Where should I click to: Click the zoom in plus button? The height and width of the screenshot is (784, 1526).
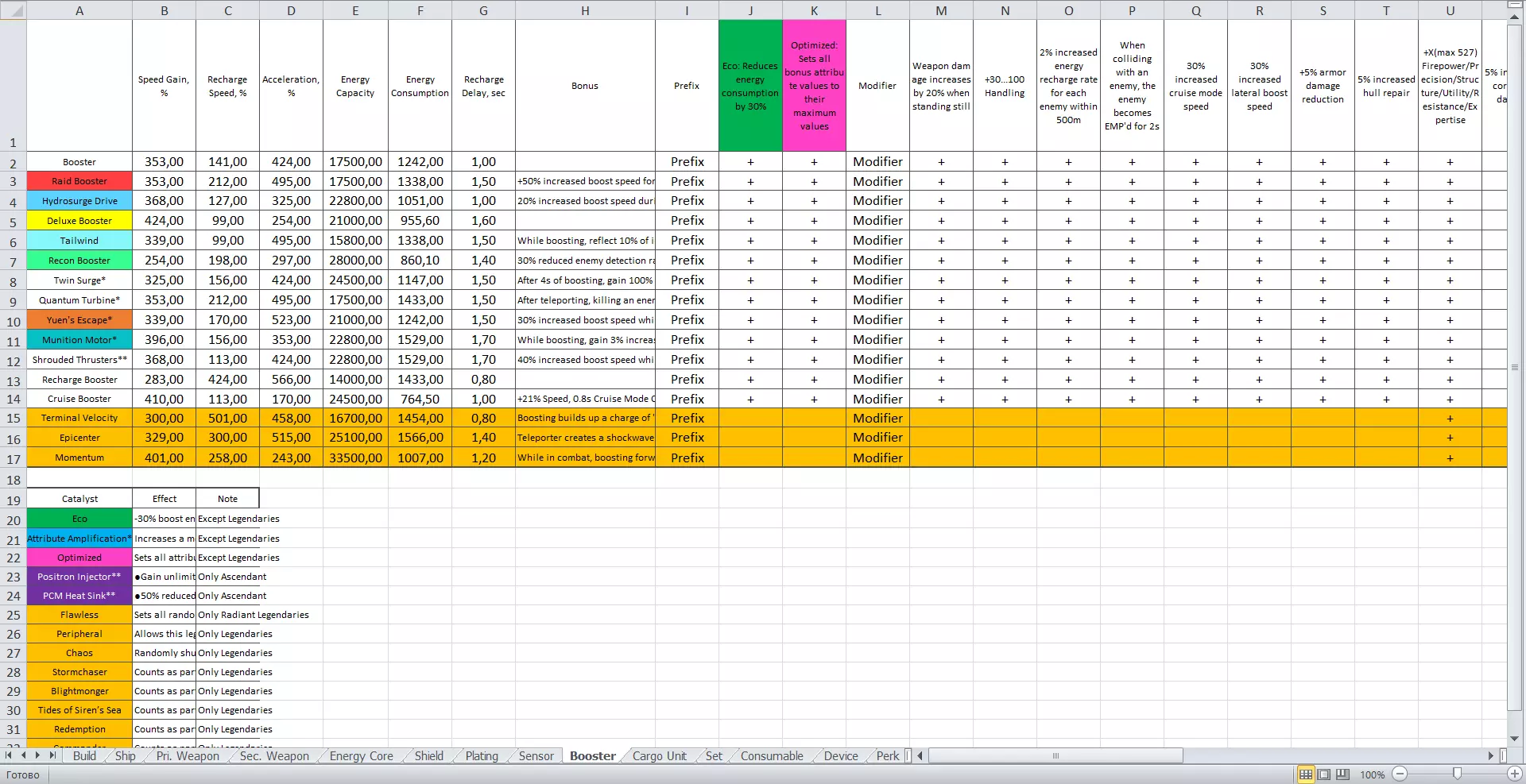point(1515,774)
